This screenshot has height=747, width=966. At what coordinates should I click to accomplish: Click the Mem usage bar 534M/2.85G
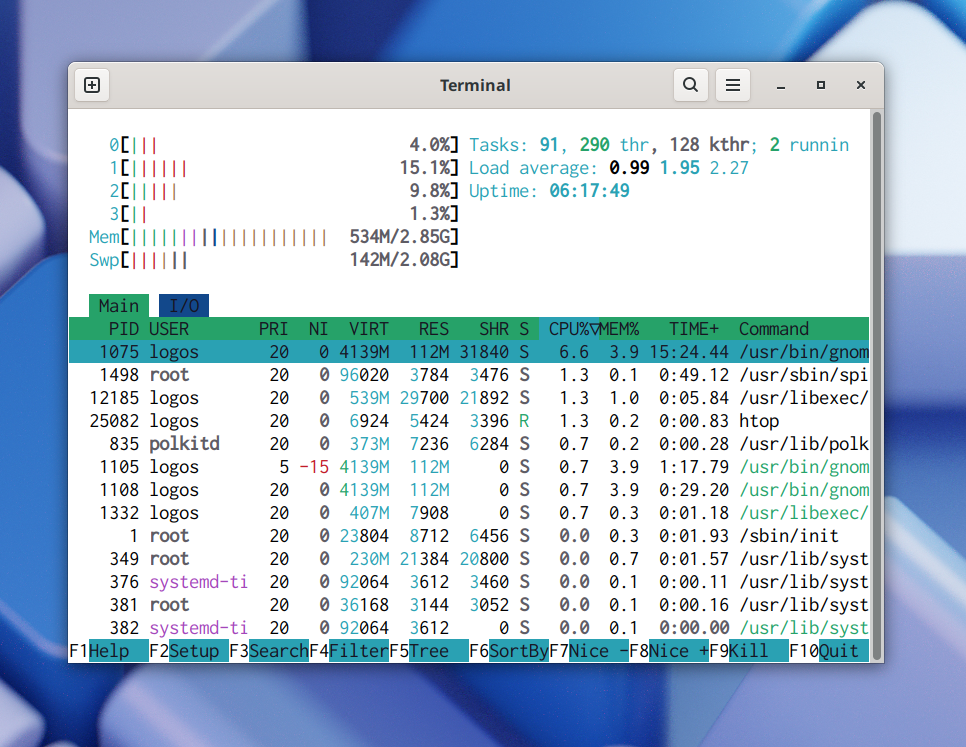coord(274,236)
